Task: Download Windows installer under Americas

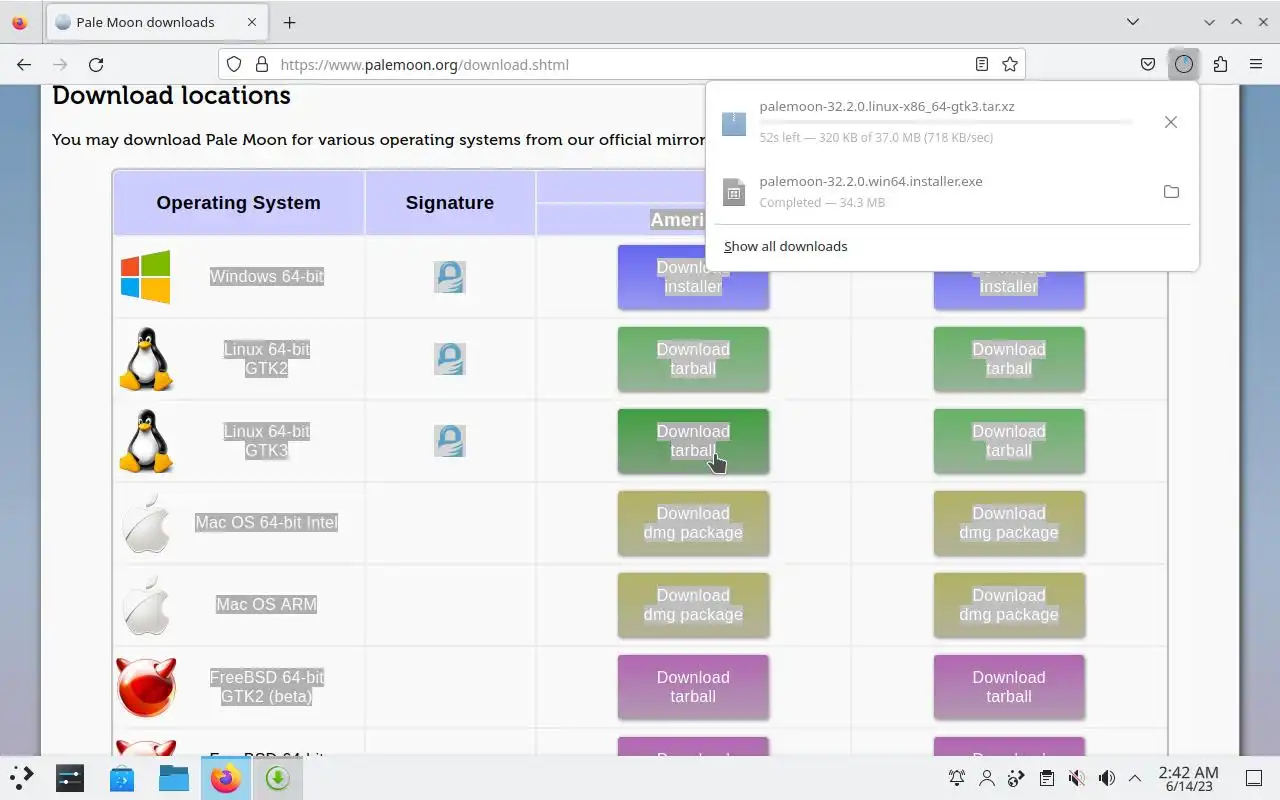Action: [693, 277]
